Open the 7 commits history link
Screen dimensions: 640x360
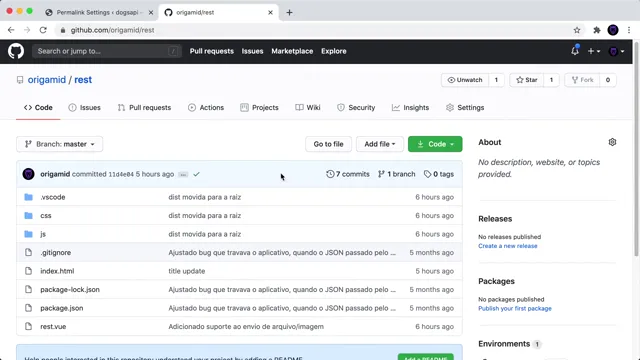(x=348, y=174)
